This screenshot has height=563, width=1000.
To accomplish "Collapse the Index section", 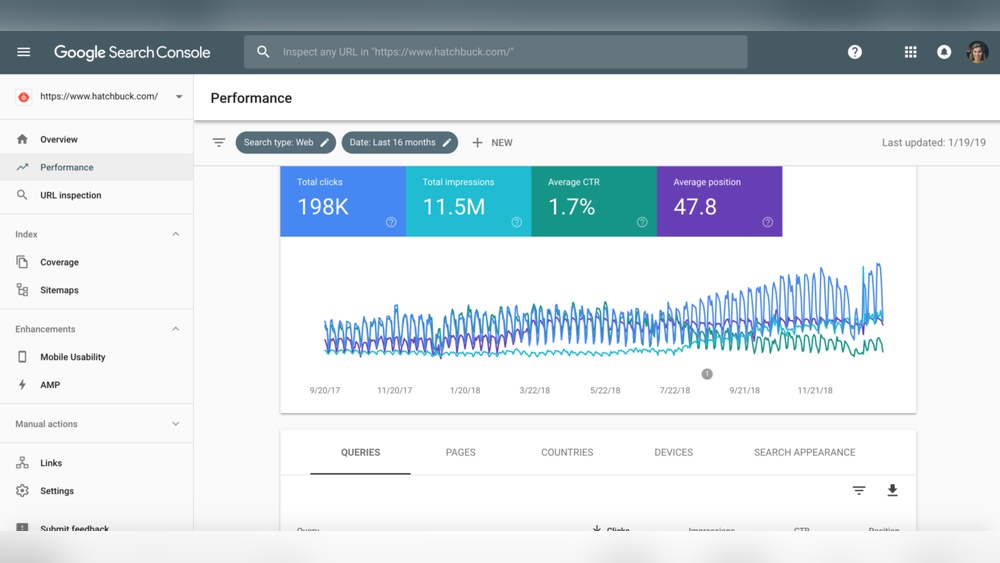I will (175, 235).
